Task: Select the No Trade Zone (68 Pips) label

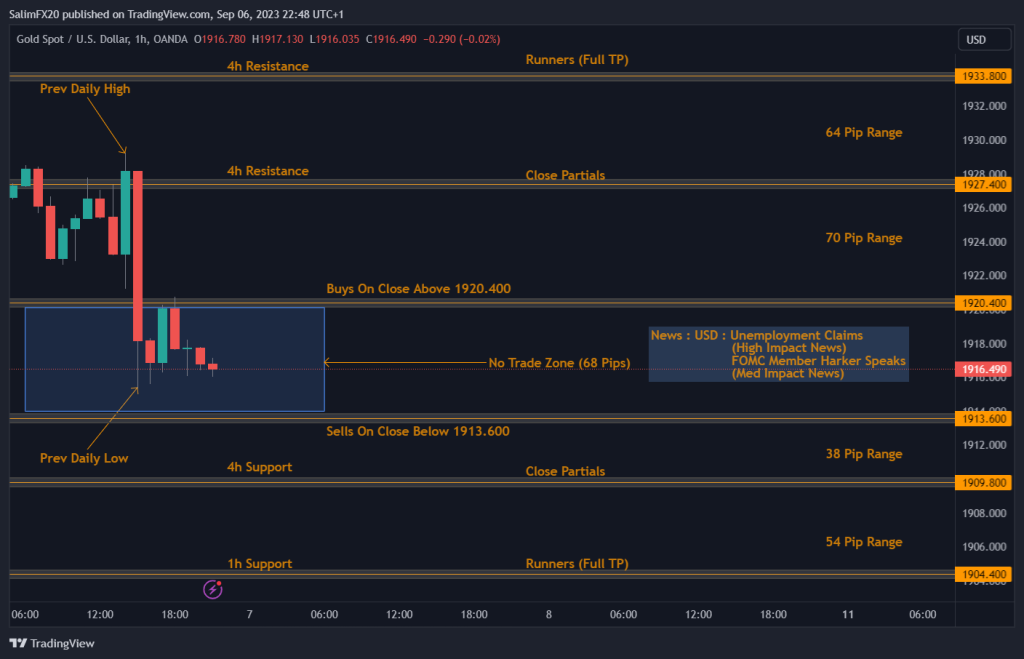Action: point(559,363)
